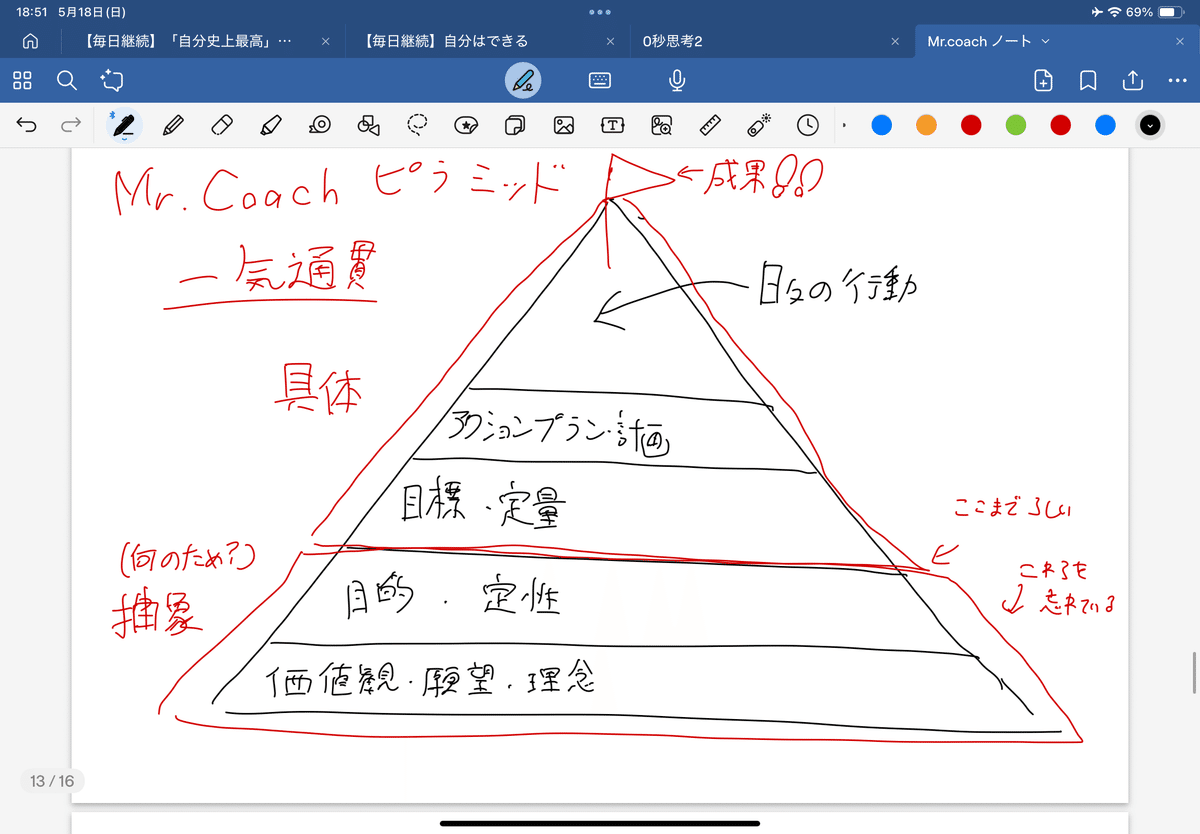Open the Stickers tool
The width and height of the screenshot is (1200, 834).
[x=466, y=125]
